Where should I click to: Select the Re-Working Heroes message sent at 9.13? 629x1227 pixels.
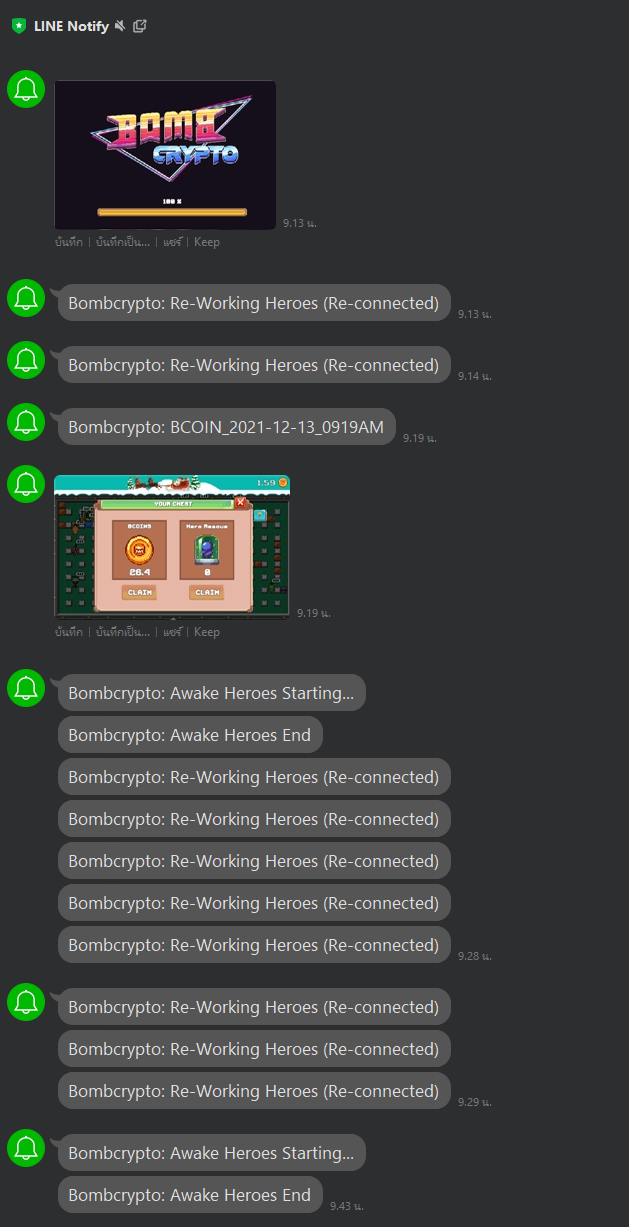pos(254,303)
